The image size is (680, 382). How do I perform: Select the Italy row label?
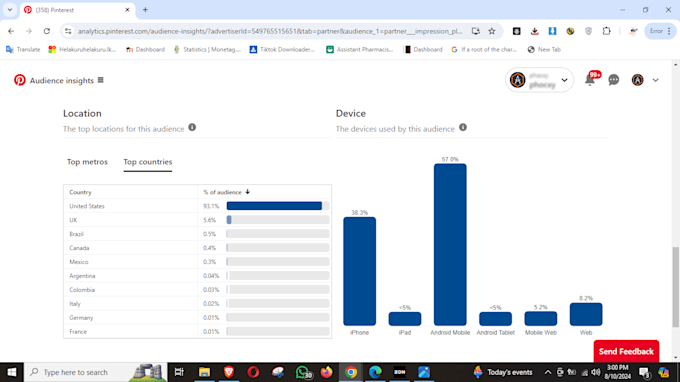75,304
